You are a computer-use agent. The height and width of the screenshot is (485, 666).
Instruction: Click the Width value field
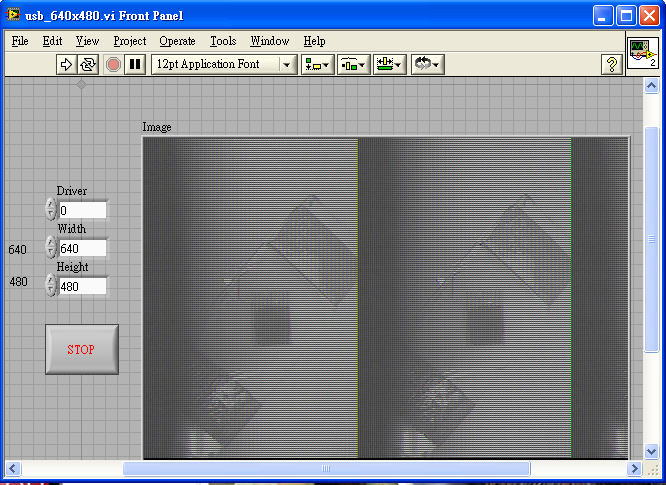[82, 248]
